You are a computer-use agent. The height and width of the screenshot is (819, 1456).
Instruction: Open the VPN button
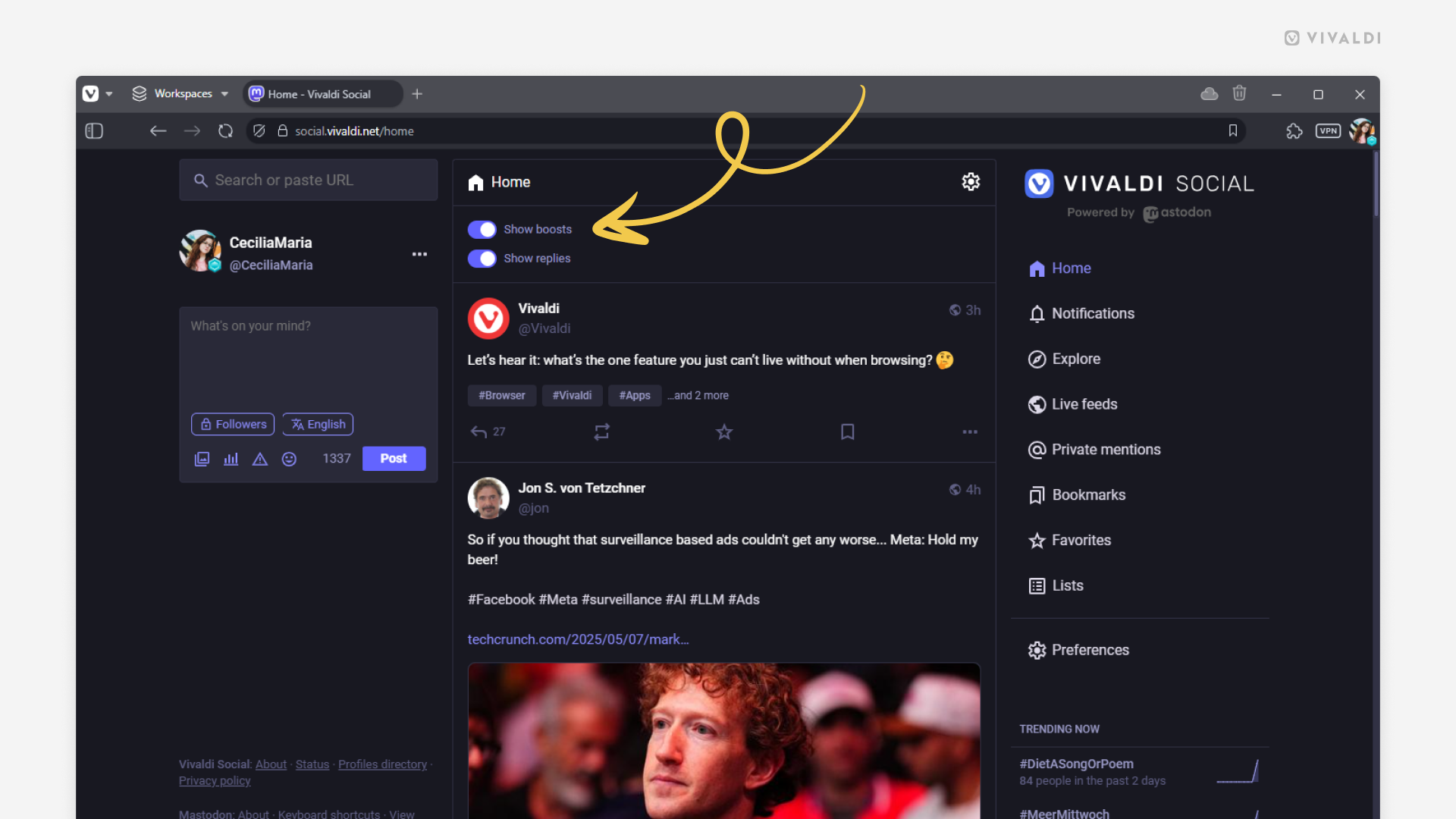click(1328, 131)
